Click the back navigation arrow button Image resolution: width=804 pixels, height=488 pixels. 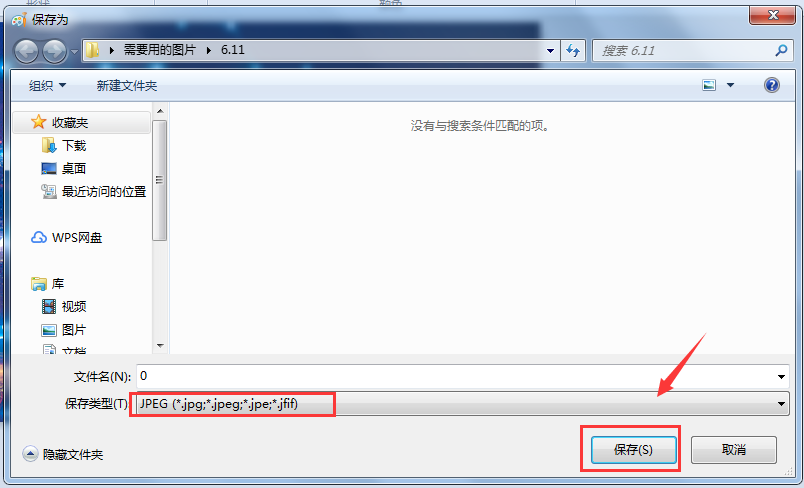26,51
